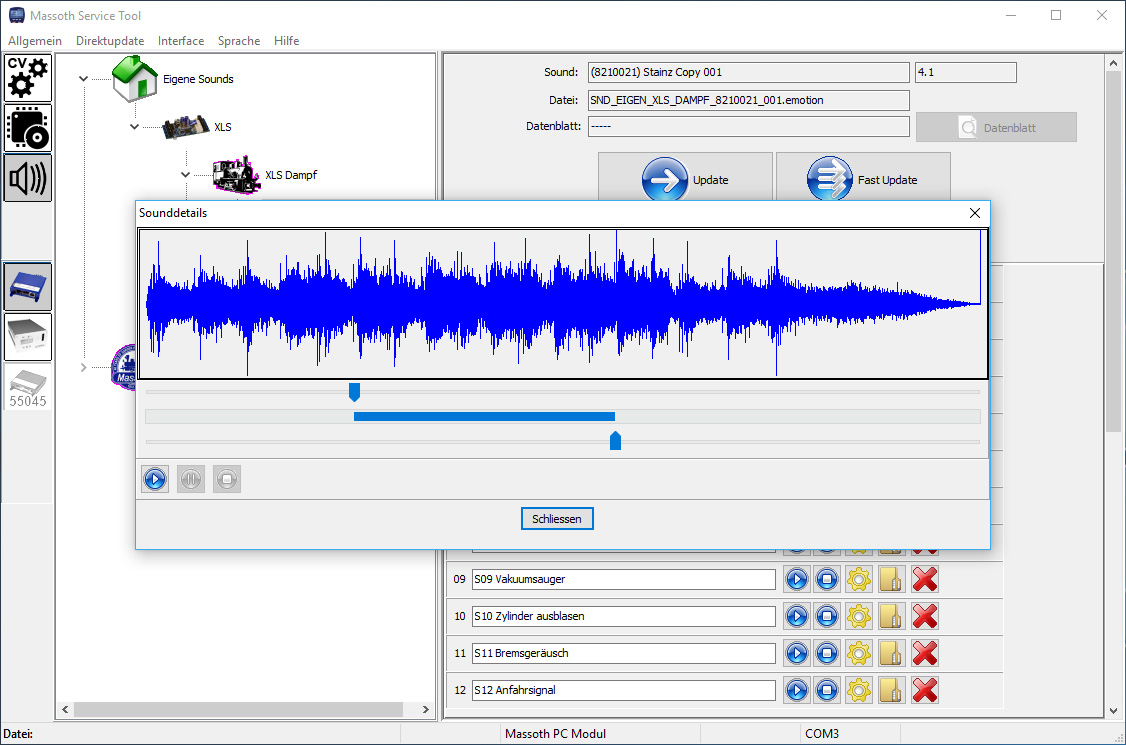Play sound S12 Anfahrsignal

tap(796, 690)
